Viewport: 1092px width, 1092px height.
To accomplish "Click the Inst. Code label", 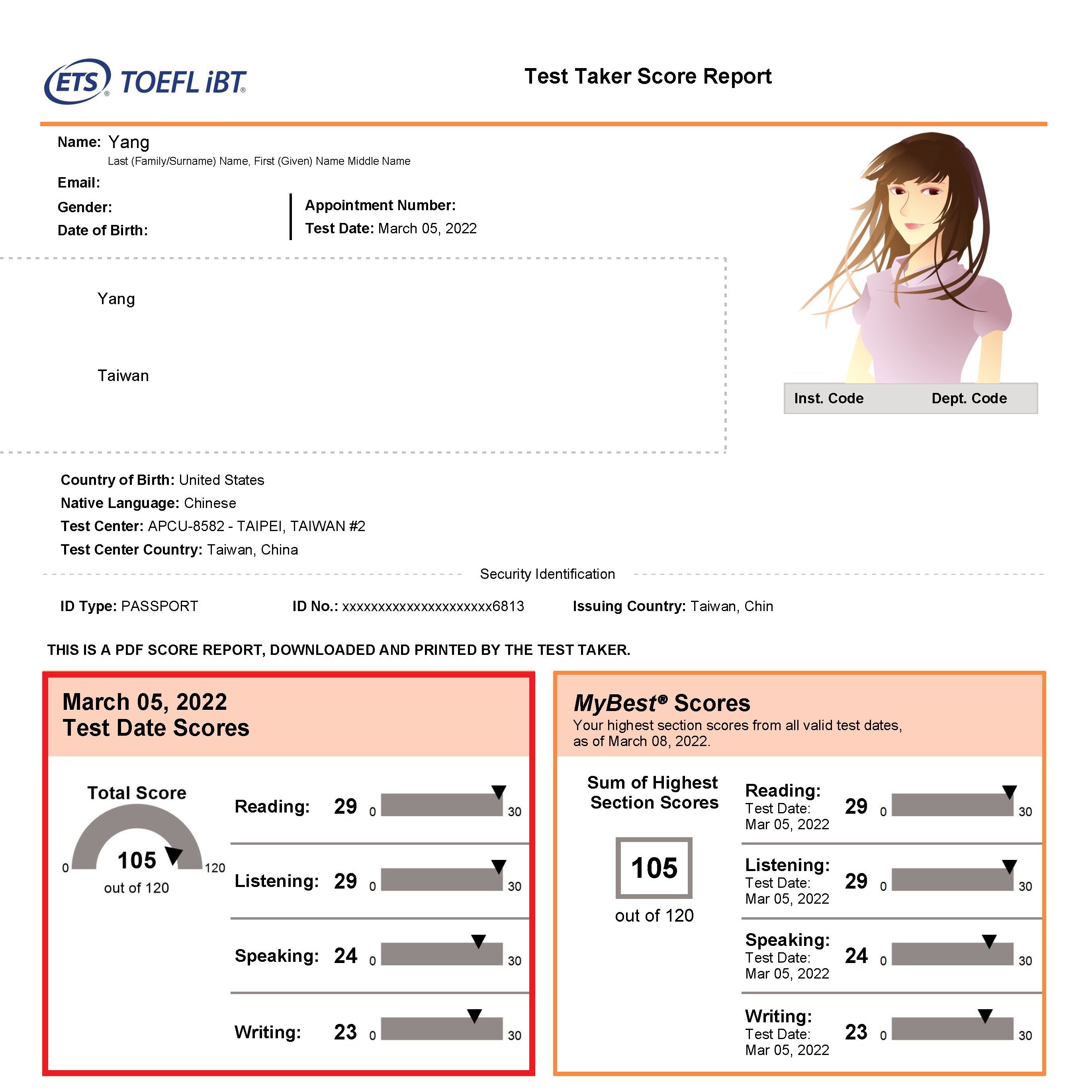I will pyautogui.click(x=828, y=399).
